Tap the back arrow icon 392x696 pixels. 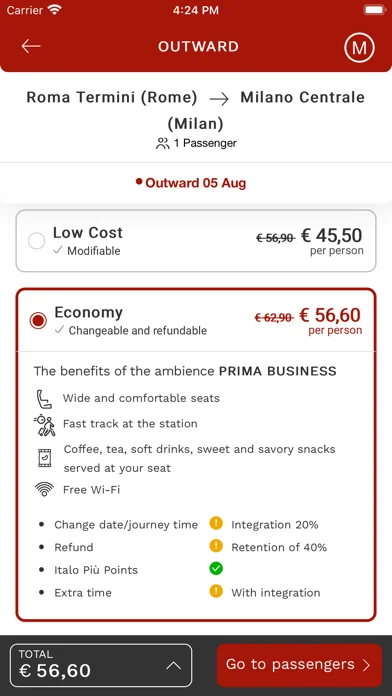point(31,46)
